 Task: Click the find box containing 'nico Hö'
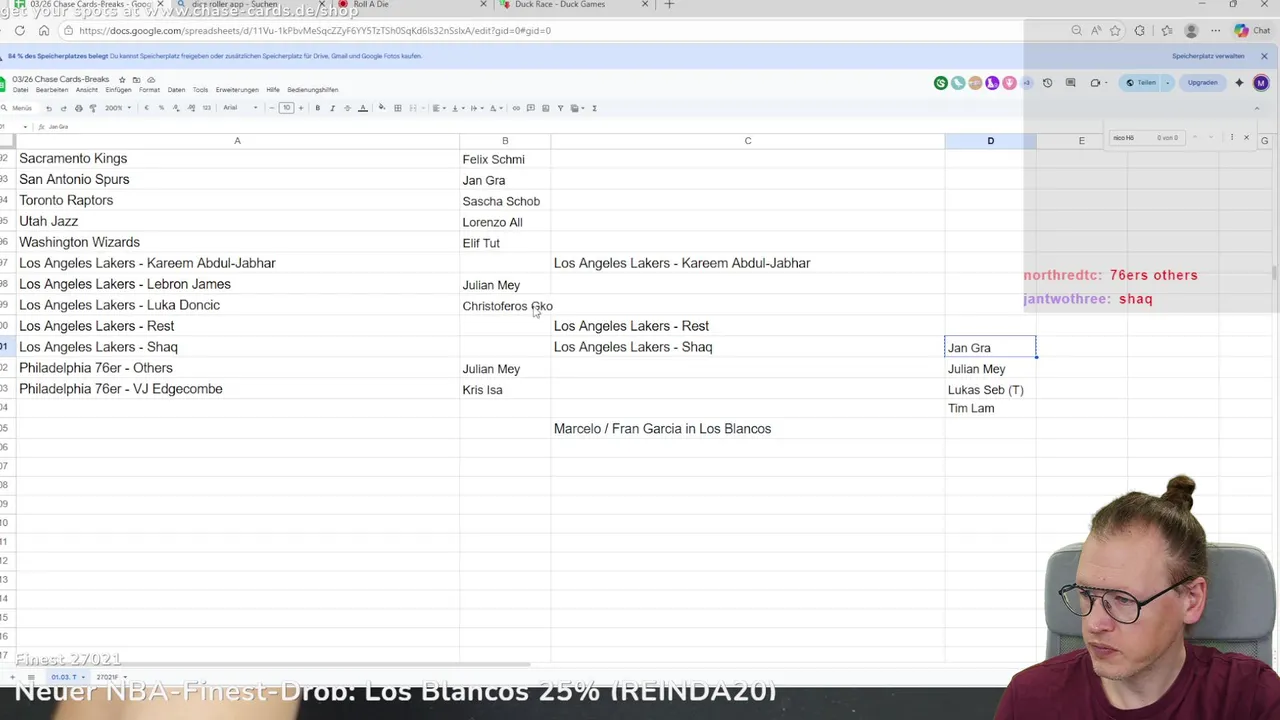point(1147,138)
